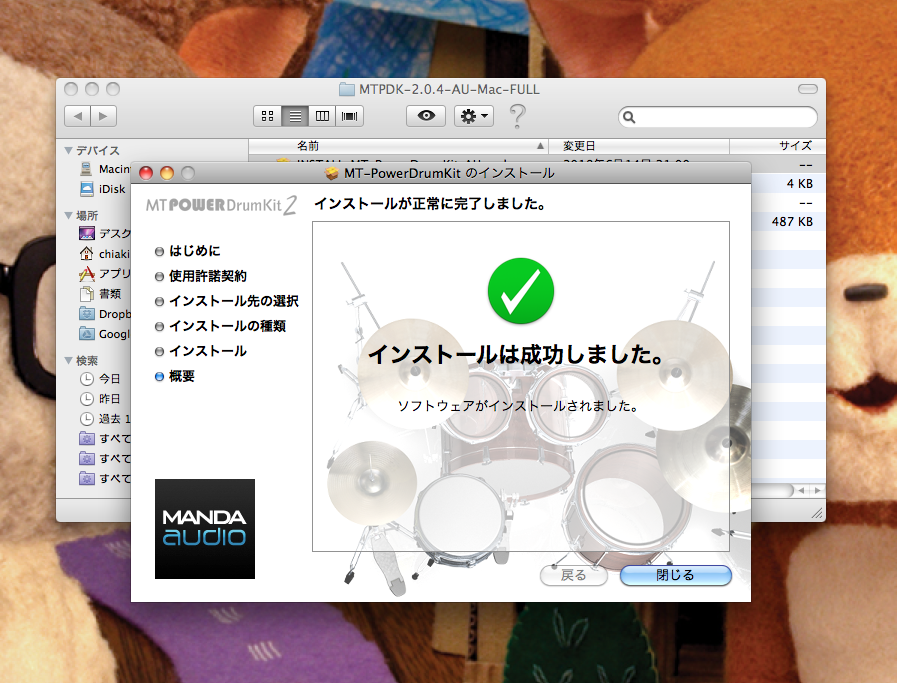Toggle the Finder toolbar pill button
Viewport: 897px width, 683px height.
point(808,89)
